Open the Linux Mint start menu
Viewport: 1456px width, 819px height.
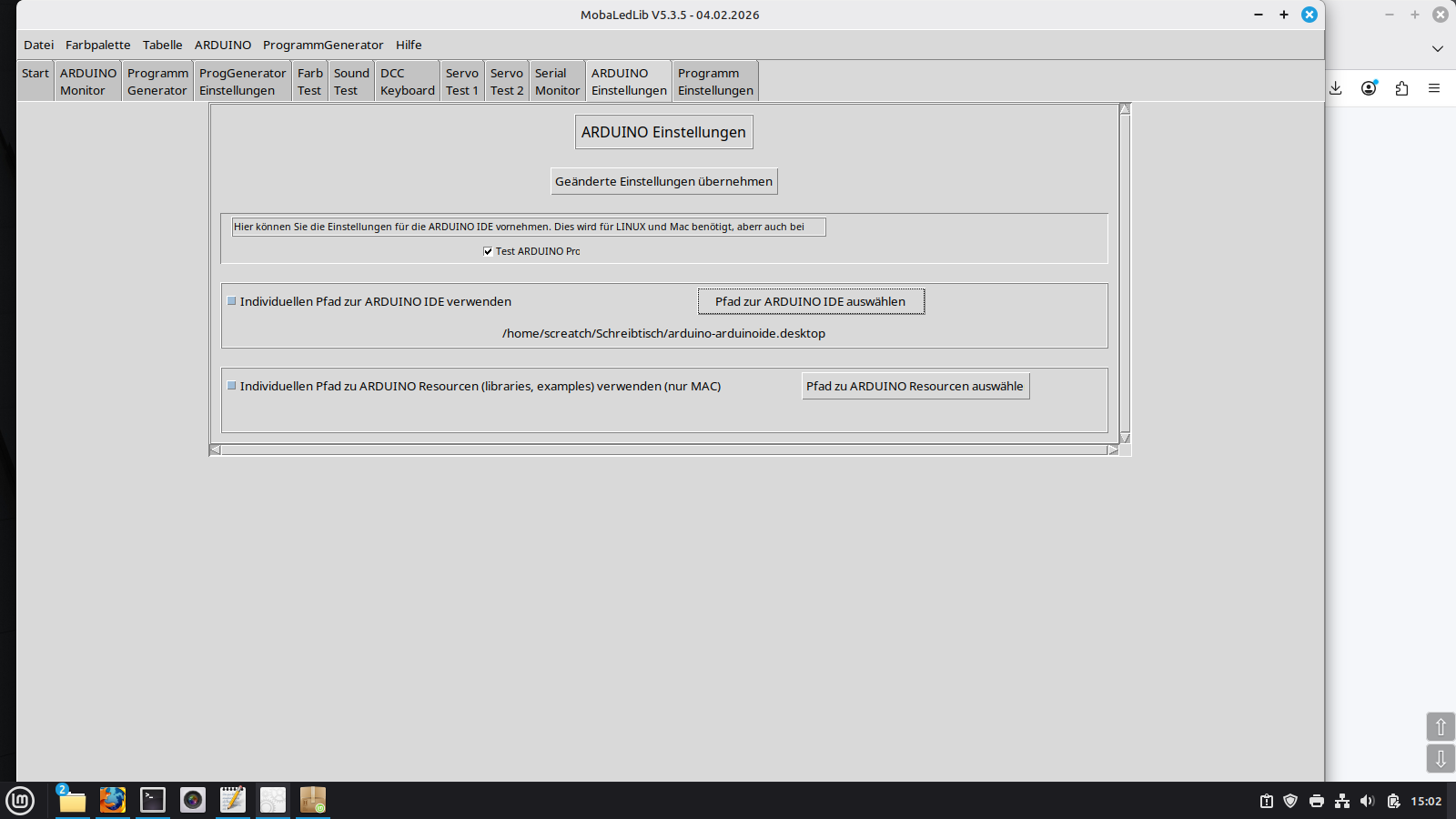(20, 800)
